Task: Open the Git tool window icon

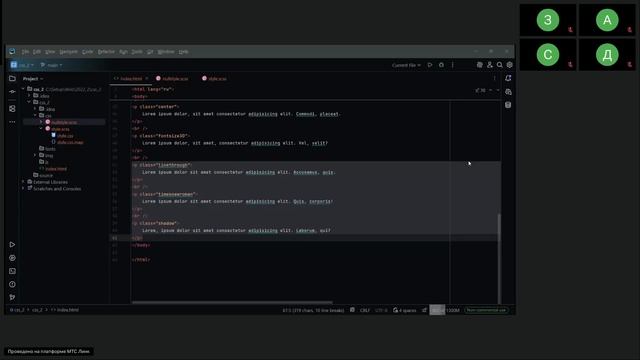Action: tap(12, 297)
